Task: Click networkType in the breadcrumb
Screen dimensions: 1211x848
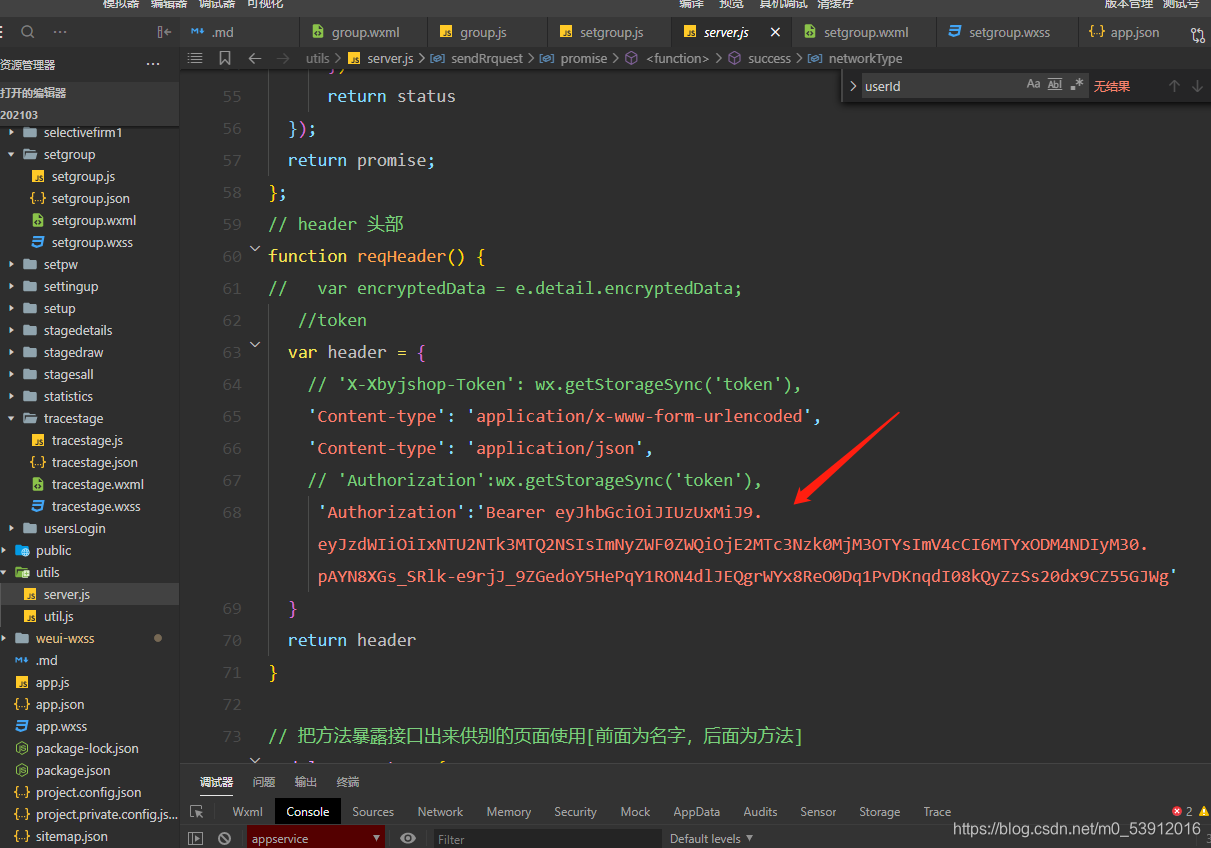Action: point(865,59)
